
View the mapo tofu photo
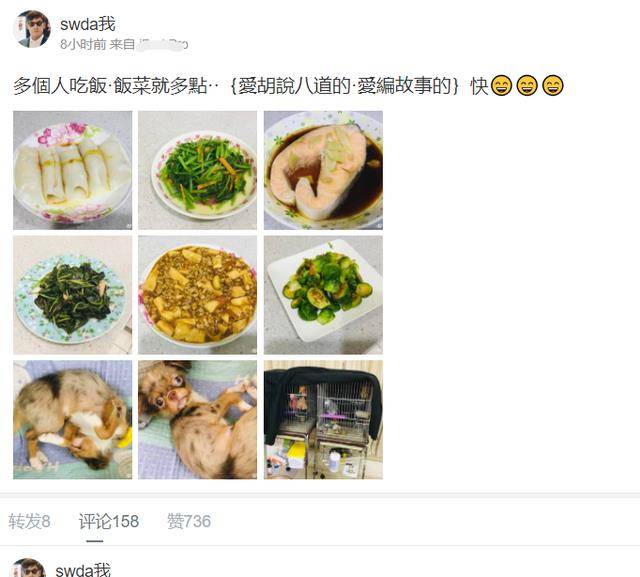click(x=198, y=295)
